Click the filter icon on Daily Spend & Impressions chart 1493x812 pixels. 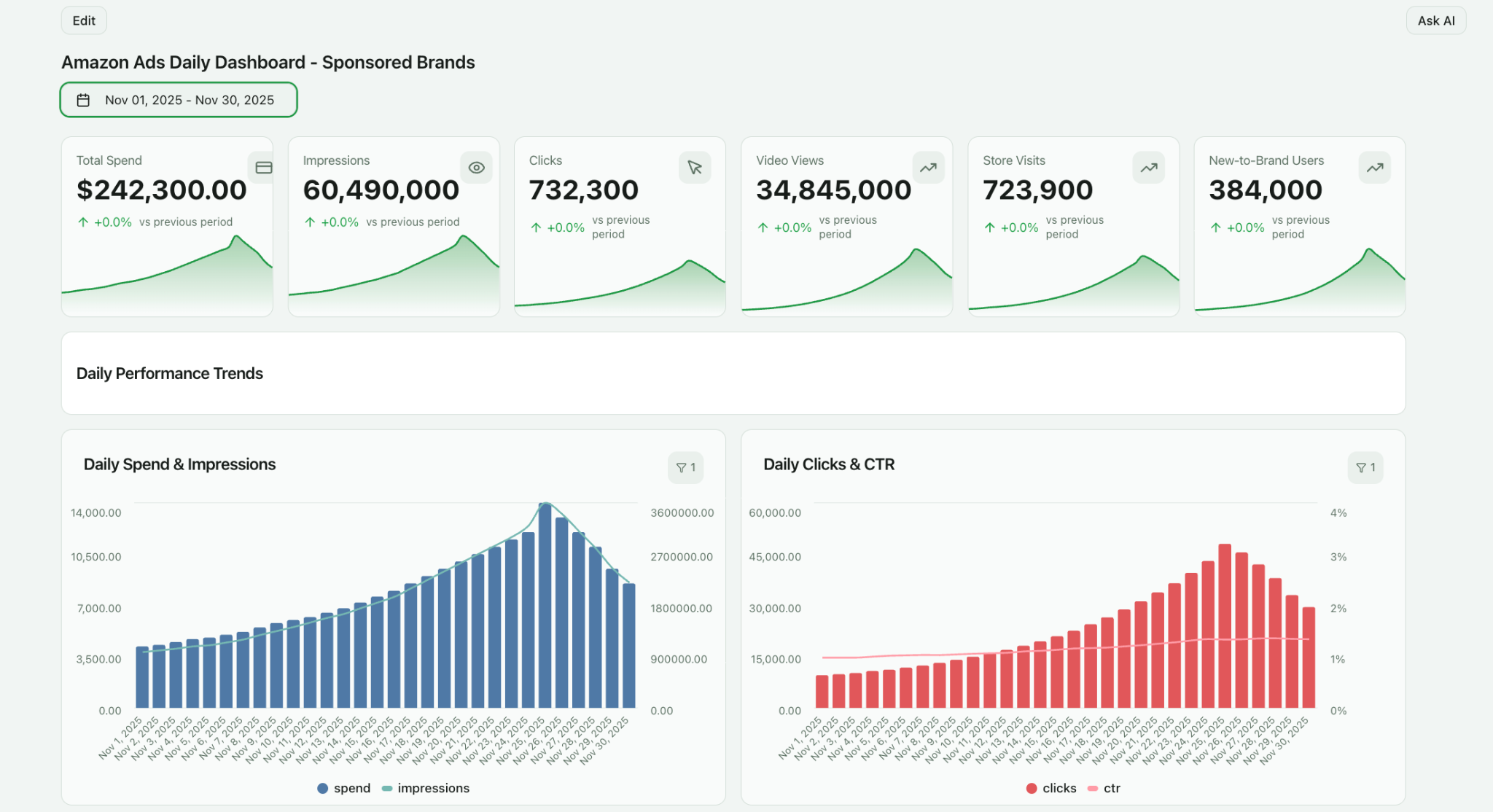pyautogui.click(x=685, y=467)
